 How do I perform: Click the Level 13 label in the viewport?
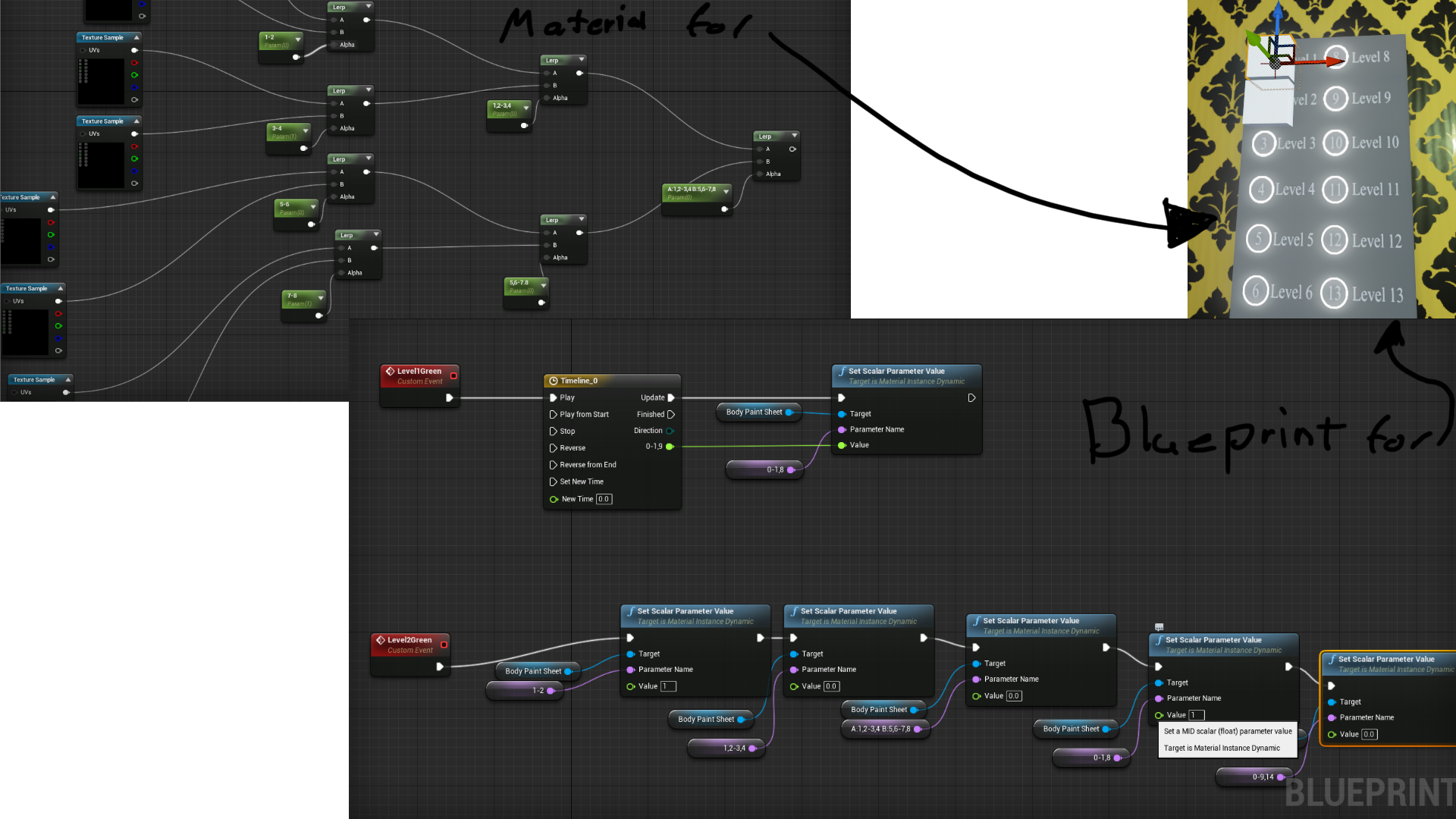pyautogui.click(x=1378, y=295)
